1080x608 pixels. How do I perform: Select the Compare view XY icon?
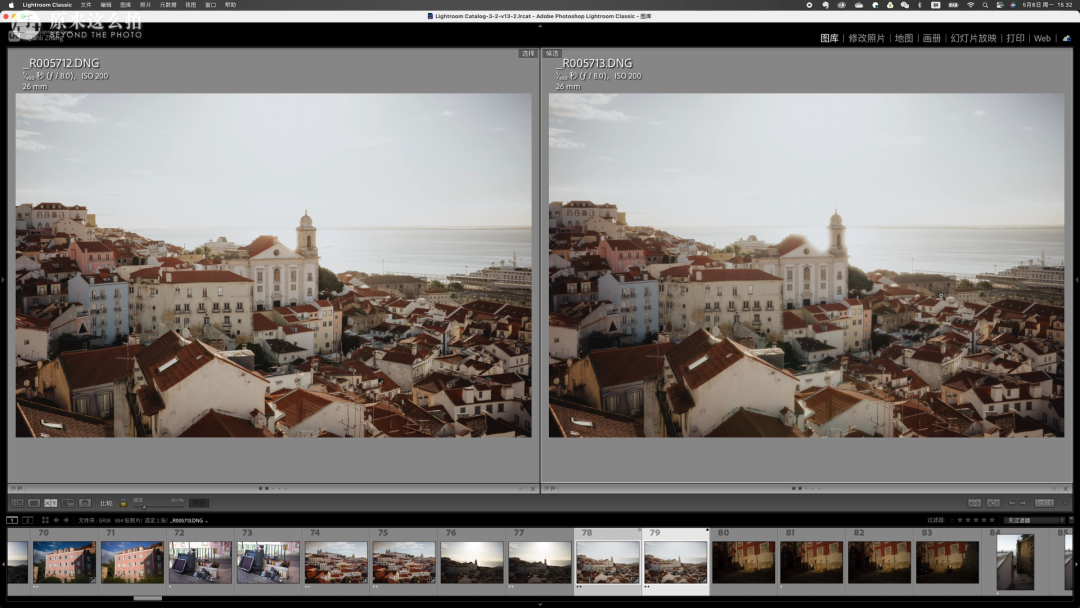coord(51,503)
